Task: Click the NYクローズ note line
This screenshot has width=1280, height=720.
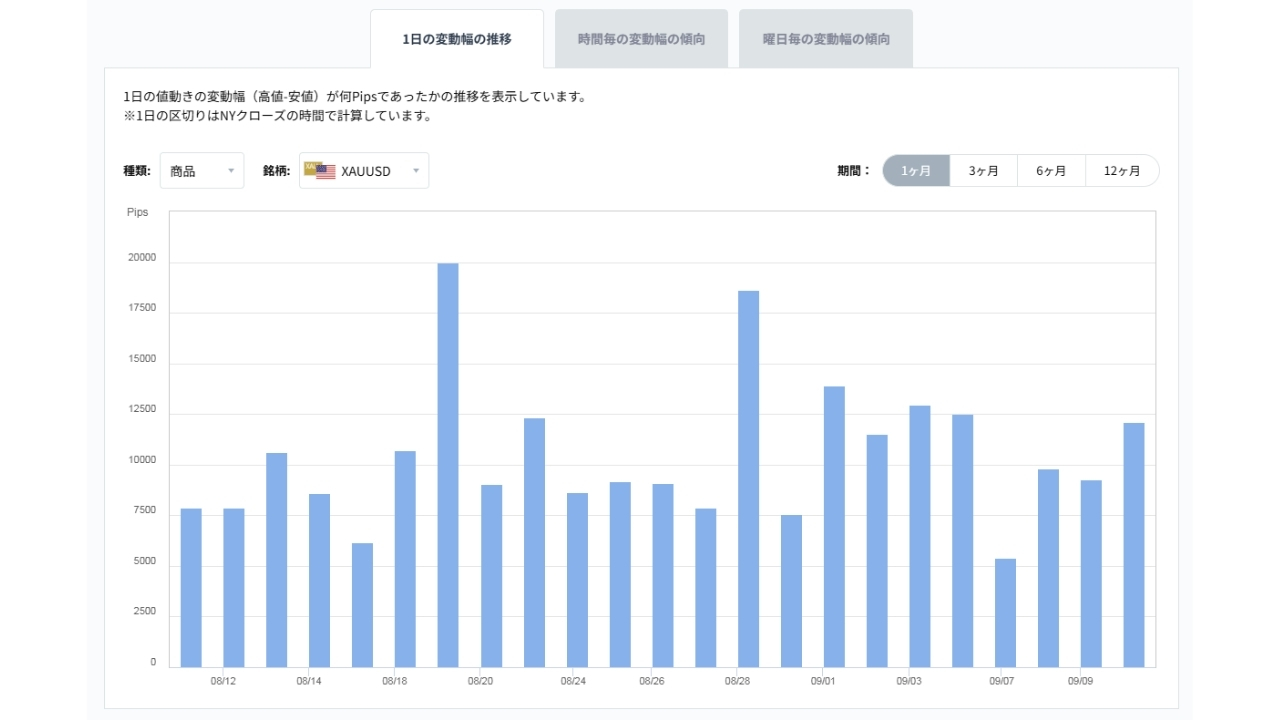Action: [277, 116]
